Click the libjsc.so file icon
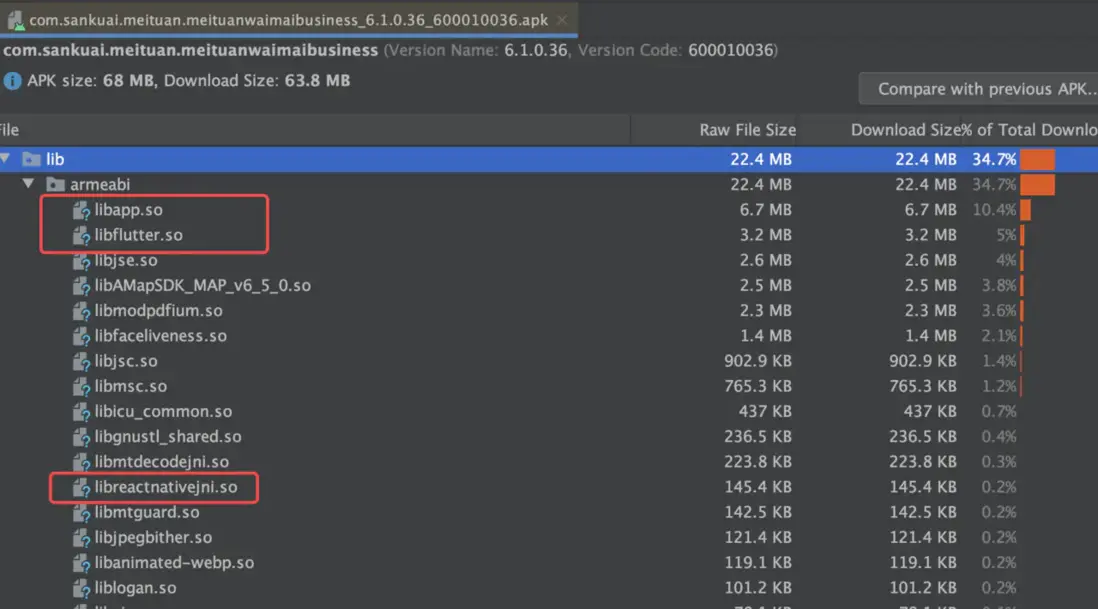The image size is (1098, 609). coord(81,361)
